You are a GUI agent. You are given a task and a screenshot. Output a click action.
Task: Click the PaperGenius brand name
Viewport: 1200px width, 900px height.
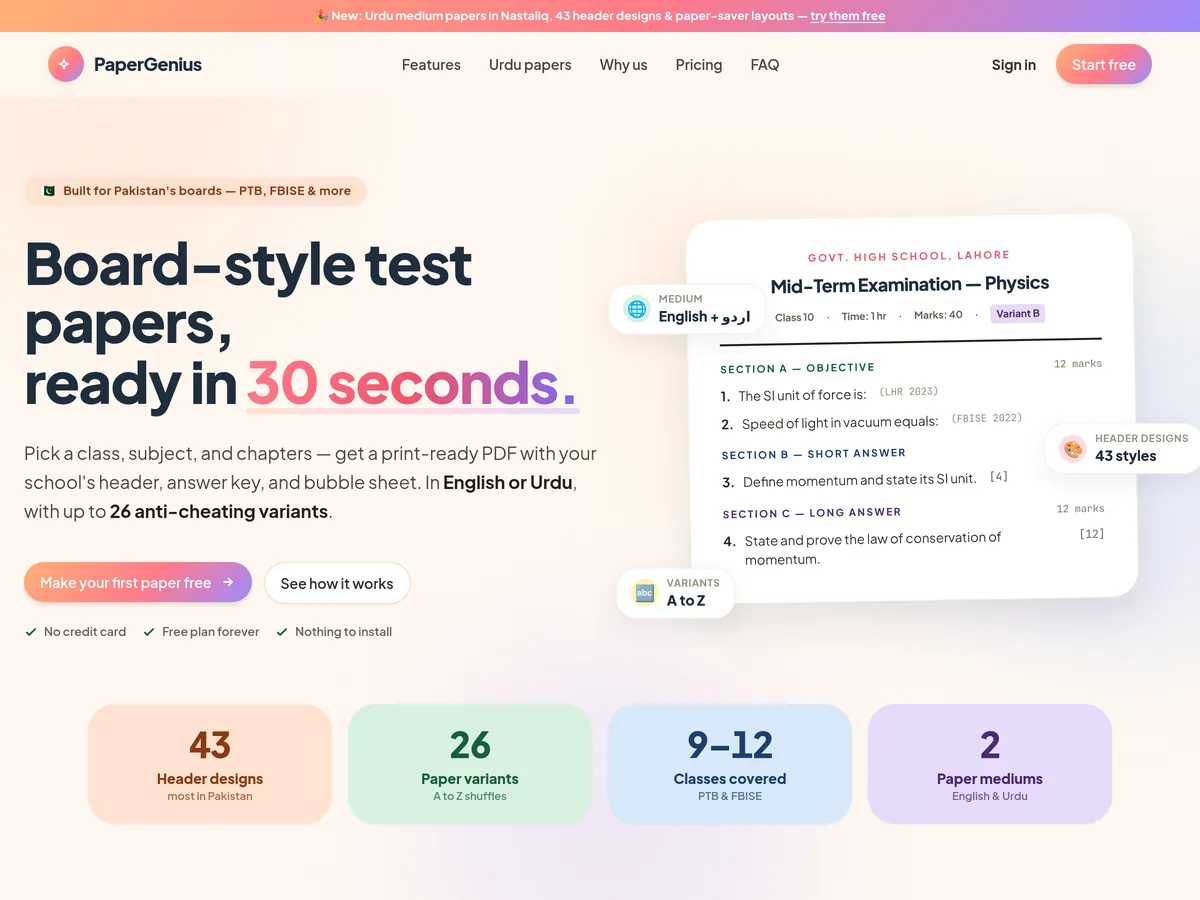148,65
